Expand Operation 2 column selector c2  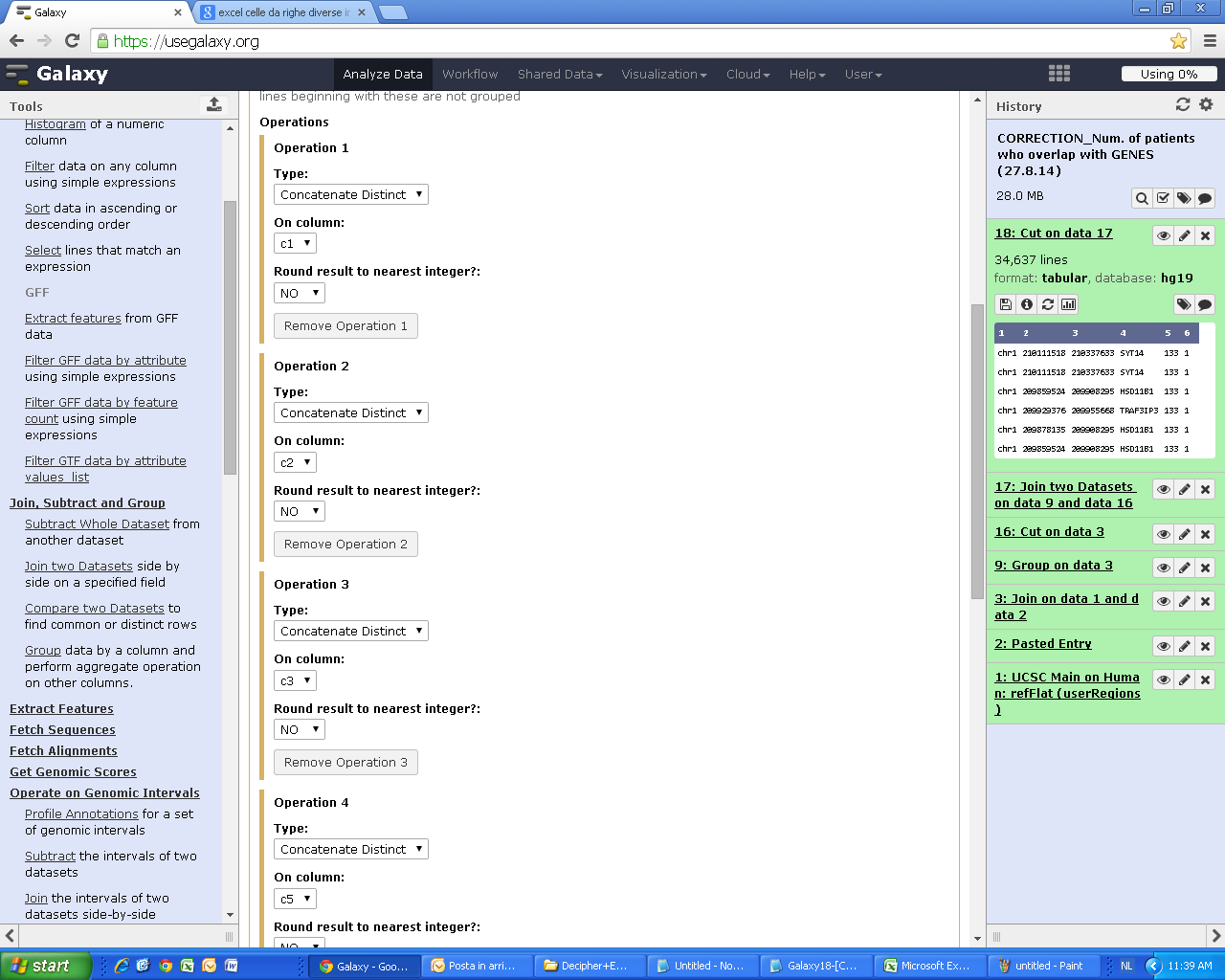295,462
